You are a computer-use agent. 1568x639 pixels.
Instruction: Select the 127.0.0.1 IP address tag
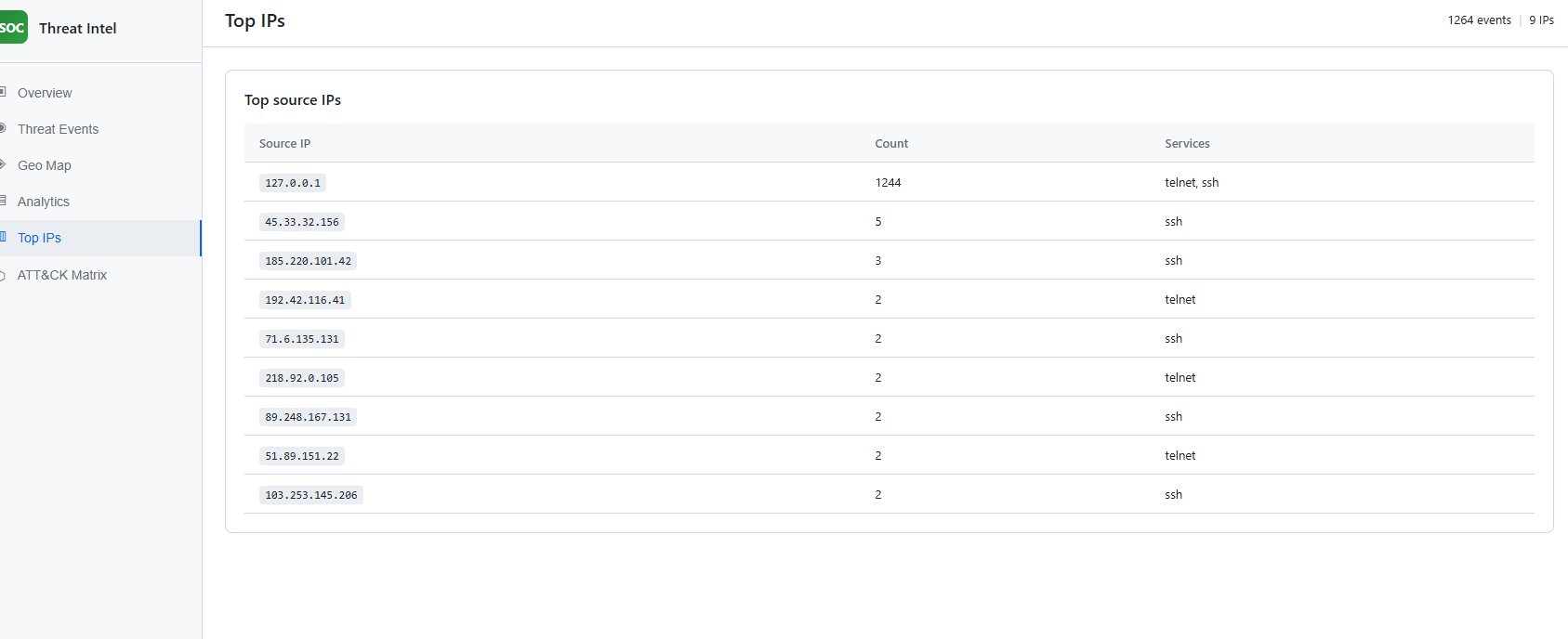click(293, 183)
